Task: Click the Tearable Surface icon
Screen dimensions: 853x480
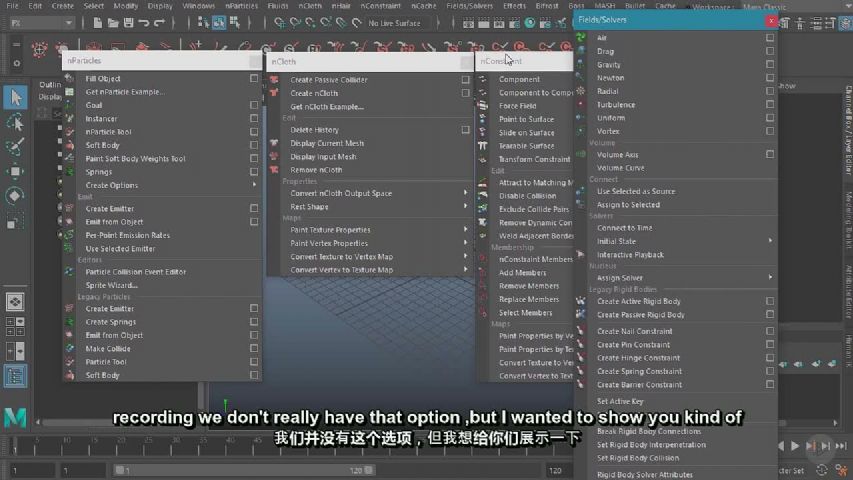Action: click(483, 146)
